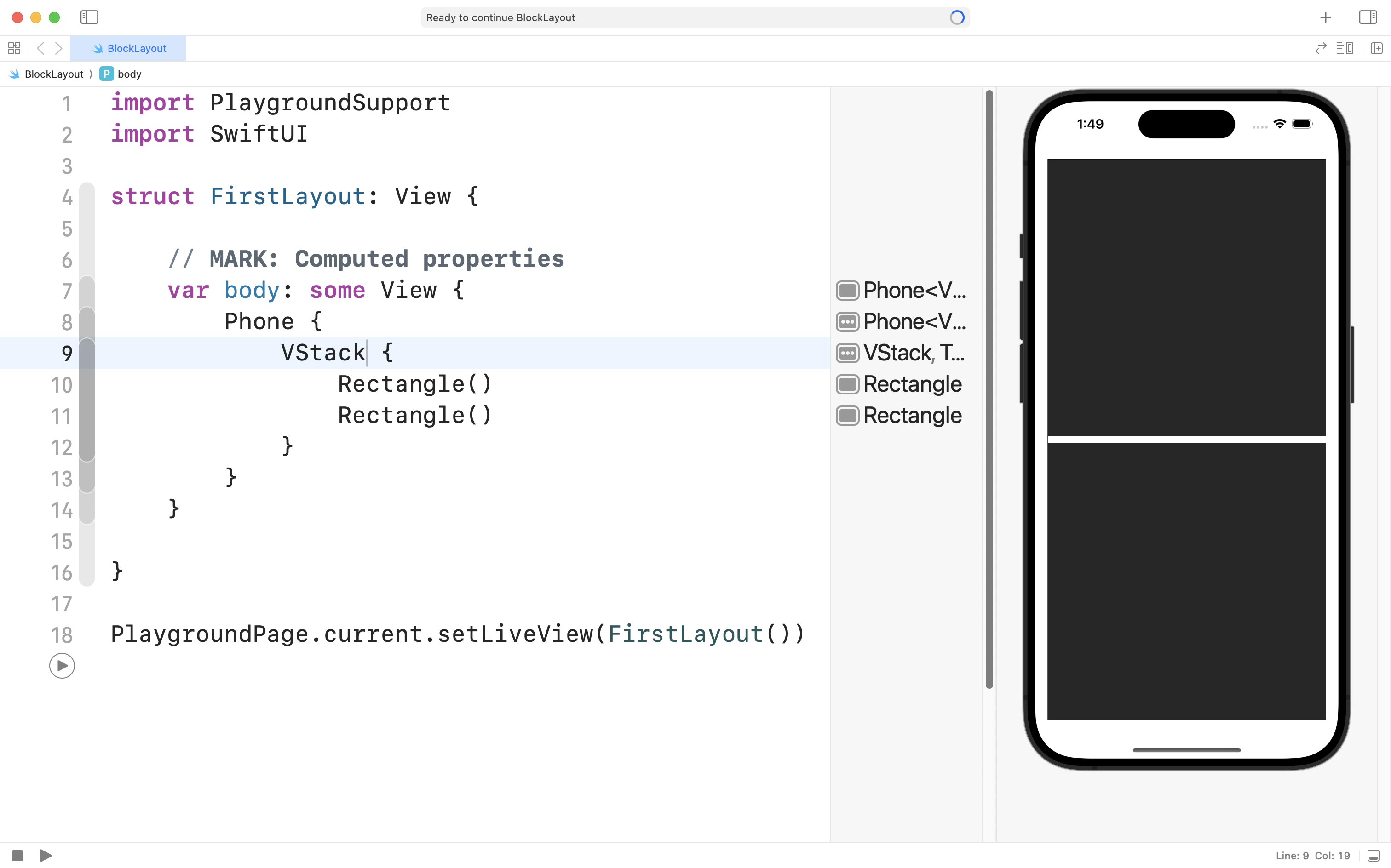Image resolution: width=1391 pixels, height=868 pixels.
Task: Run the playground from the line 18 play button
Action: [x=62, y=666]
